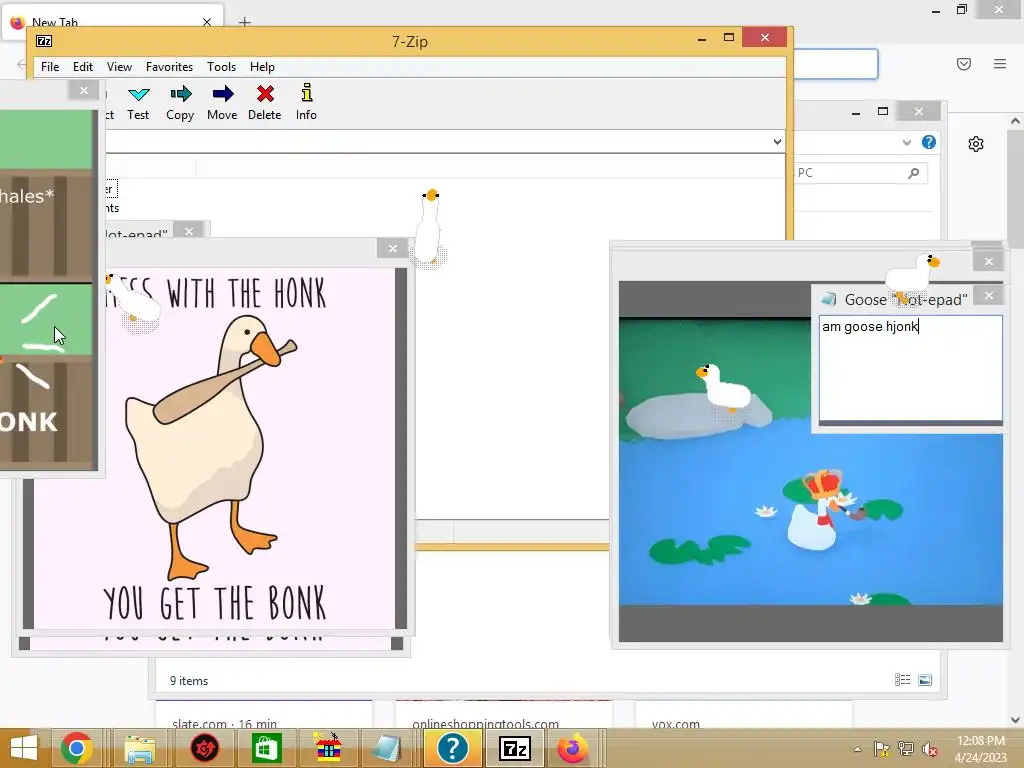Open the File menu in 7-Zip
Viewport: 1024px width, 768px height.
(x=50, y=67)
